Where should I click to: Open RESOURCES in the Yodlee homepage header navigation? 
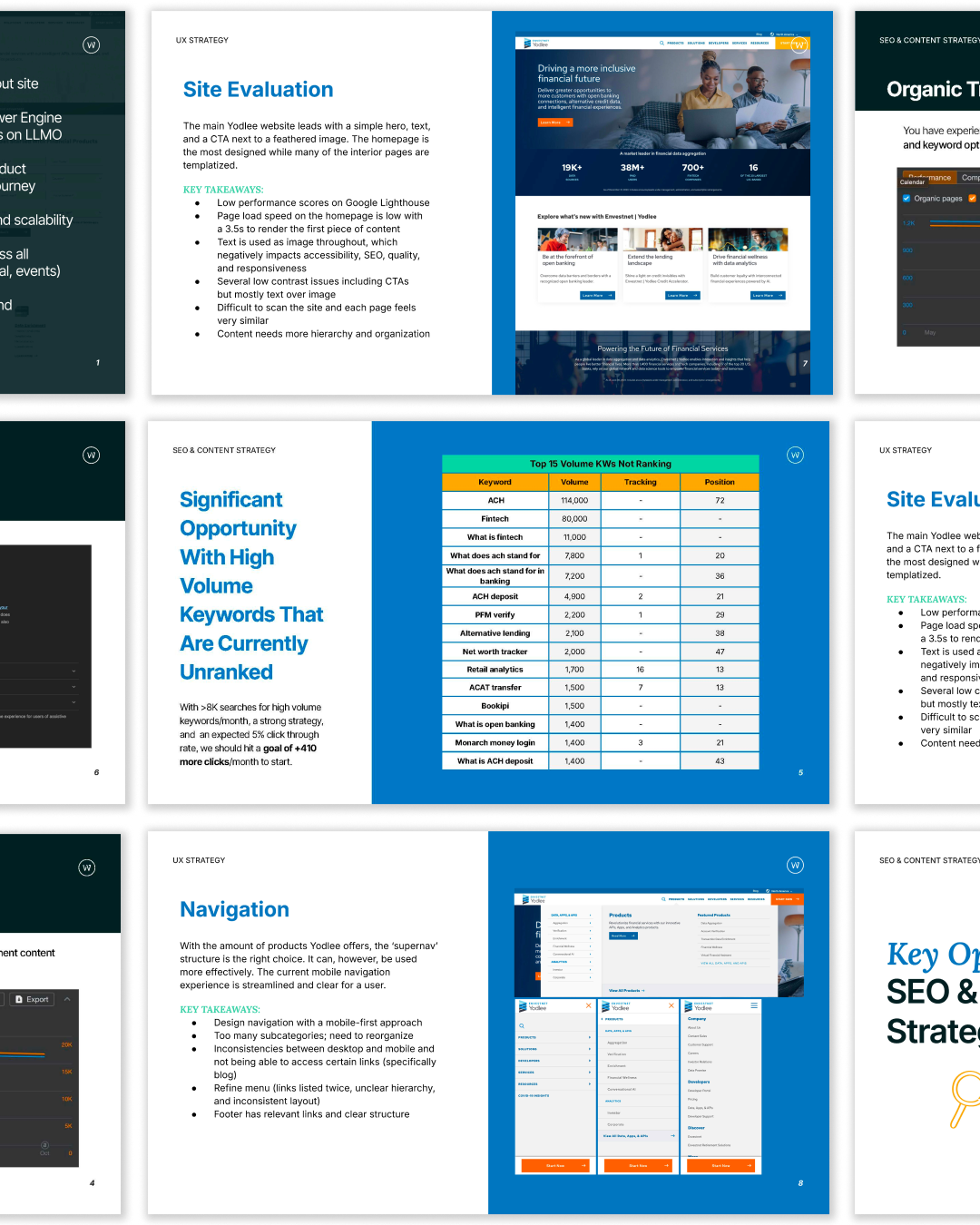pyautogui.click(x=759, y=43)
